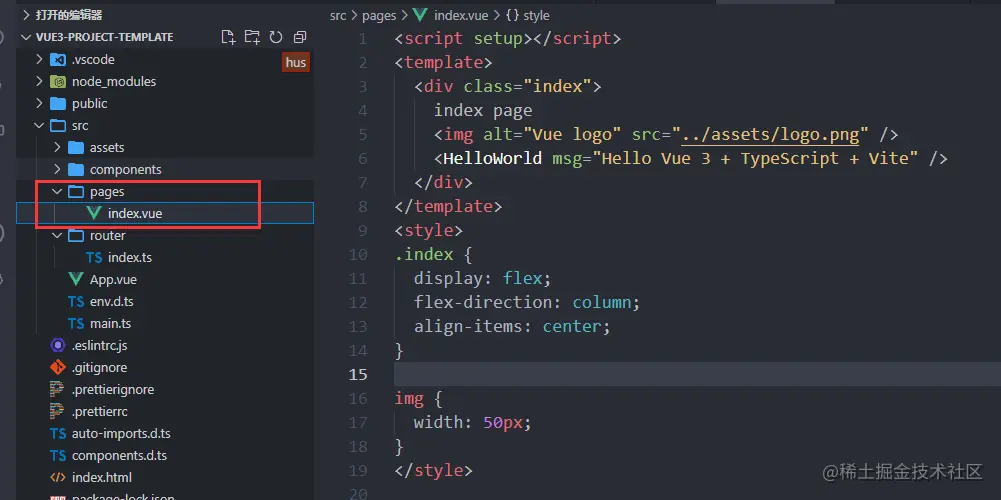The image size is (1001, 500).
Task: Click the Vue icon beside index.vue file
Action: (94, 213)
